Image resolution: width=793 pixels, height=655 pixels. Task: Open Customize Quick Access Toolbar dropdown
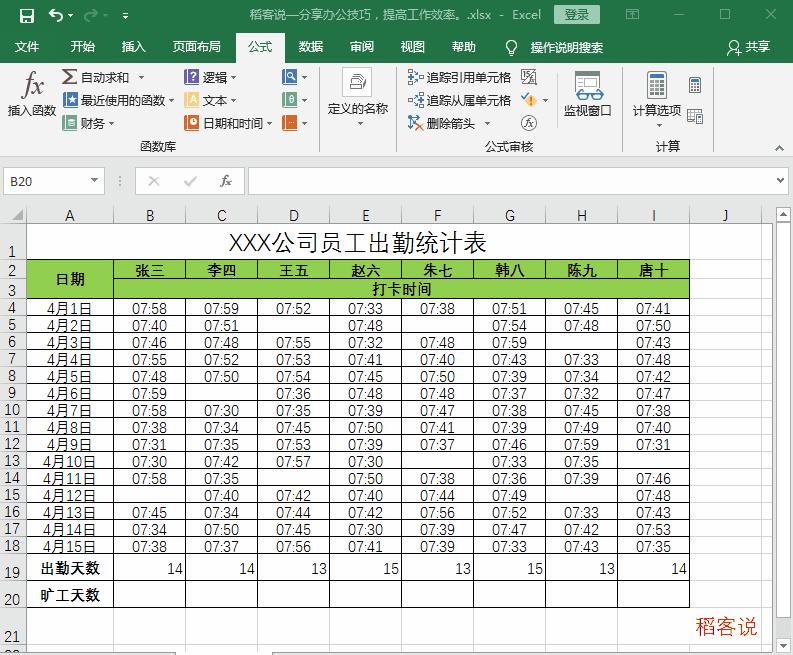(x=125, y=16)
